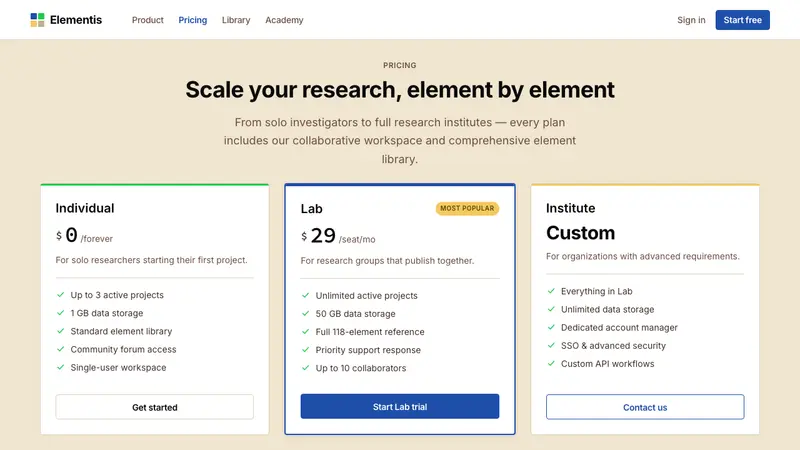Click 'SSO & advanced security' text
This screenshot has width=800, height=450.
click(613, 345)
